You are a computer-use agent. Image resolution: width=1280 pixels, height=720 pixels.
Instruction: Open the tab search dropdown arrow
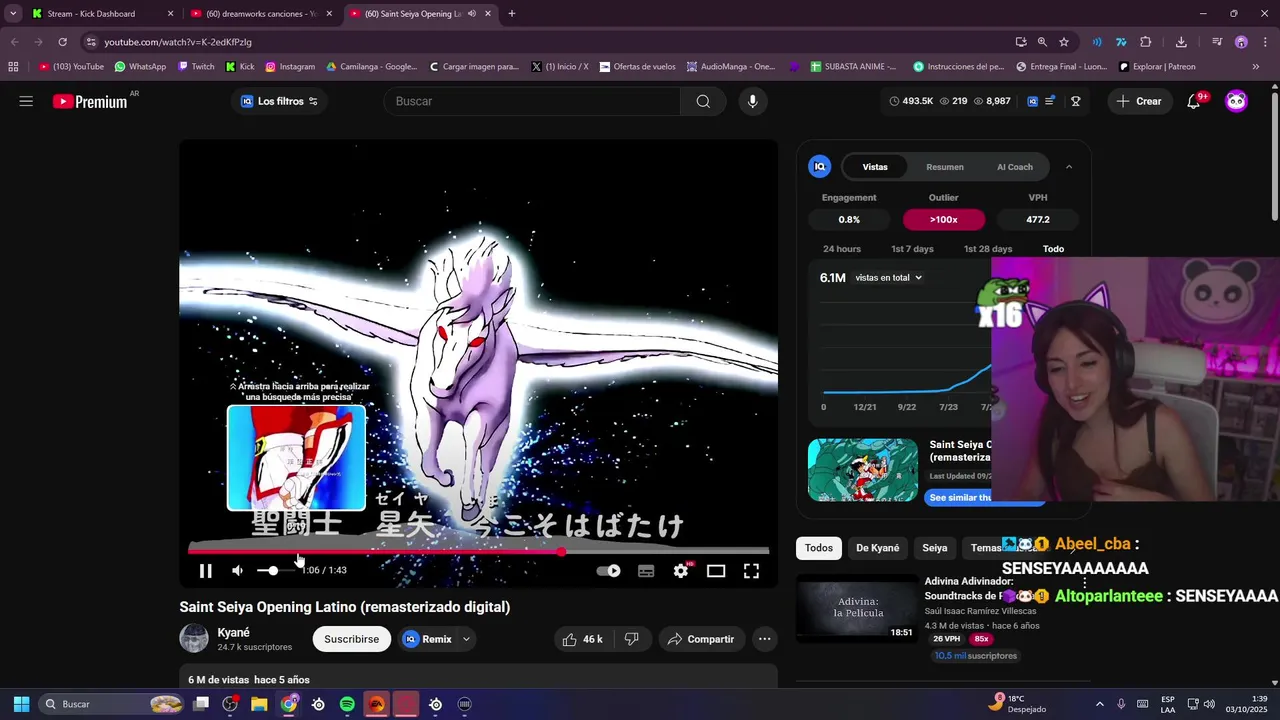click(x=13, y=14)
